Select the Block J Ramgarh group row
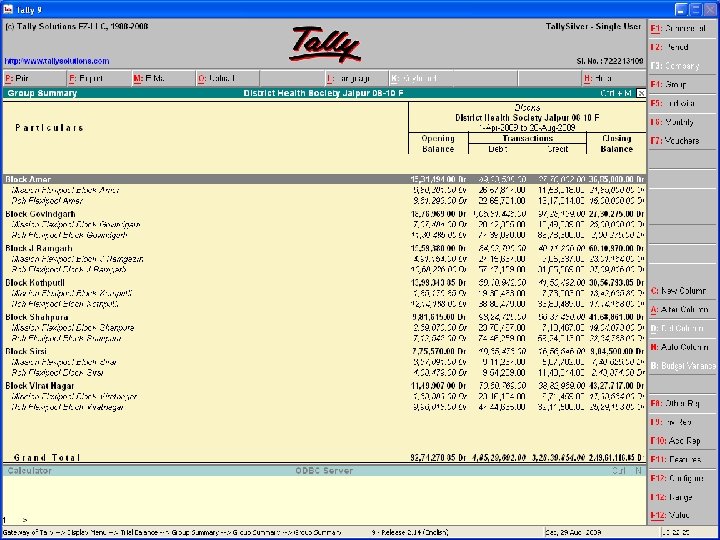 [324, 248]
